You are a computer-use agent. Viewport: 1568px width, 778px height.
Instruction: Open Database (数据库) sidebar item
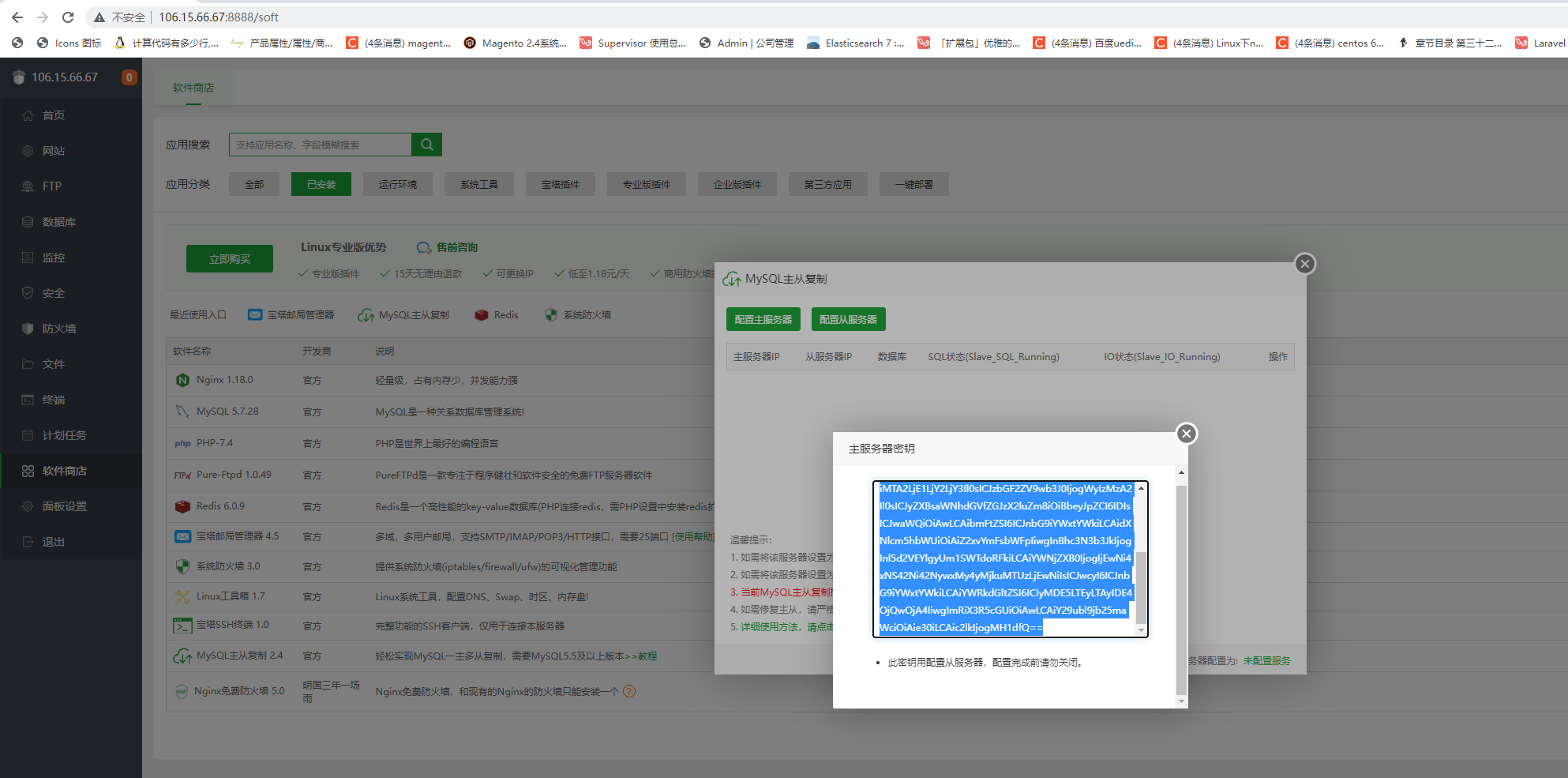pyautogui.click(x=58, y=222)
